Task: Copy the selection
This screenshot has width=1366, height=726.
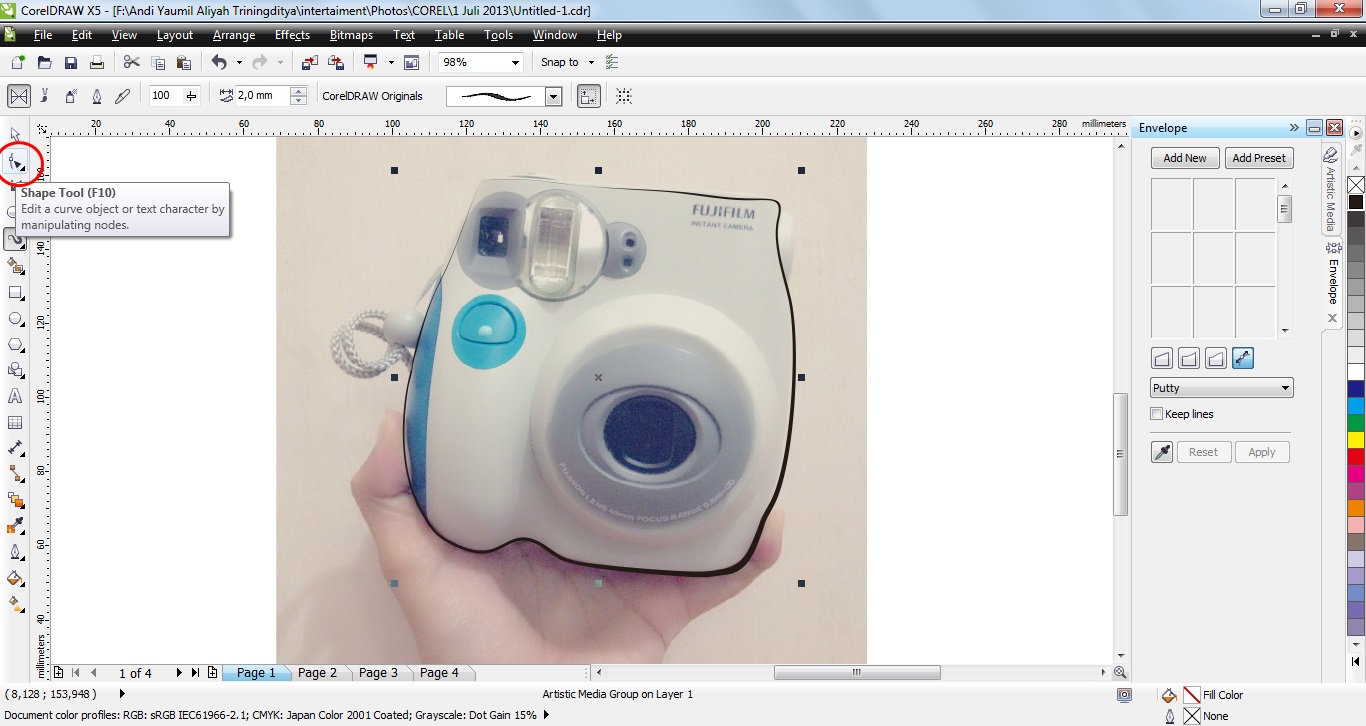Action: (x=158, y=62)
